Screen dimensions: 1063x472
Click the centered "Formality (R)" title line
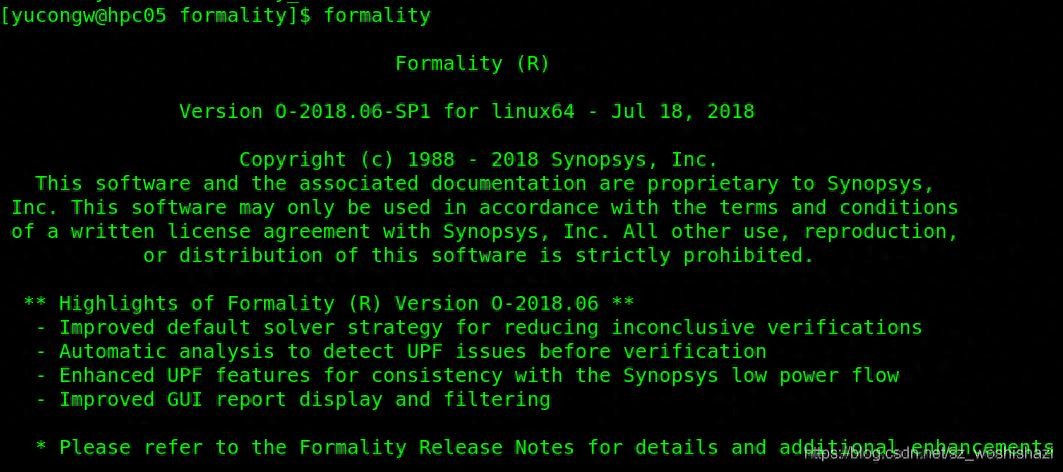point(472,64)
